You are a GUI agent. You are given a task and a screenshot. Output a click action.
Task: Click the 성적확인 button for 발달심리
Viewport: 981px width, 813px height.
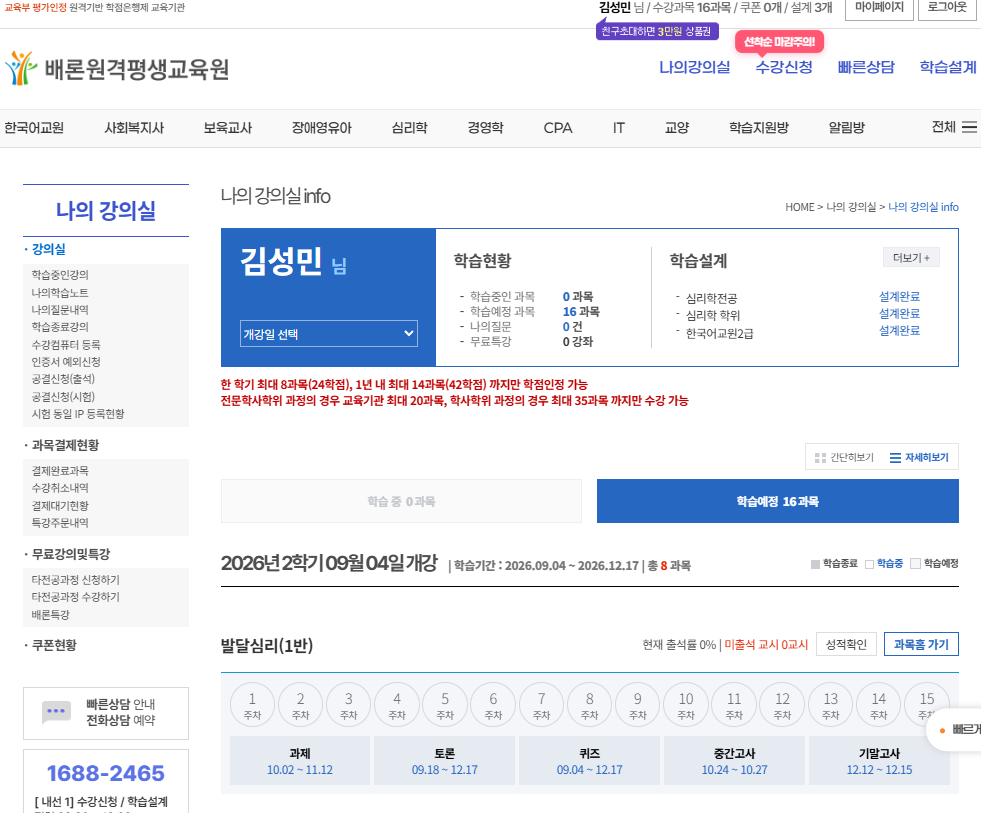[x=846, y=644]
